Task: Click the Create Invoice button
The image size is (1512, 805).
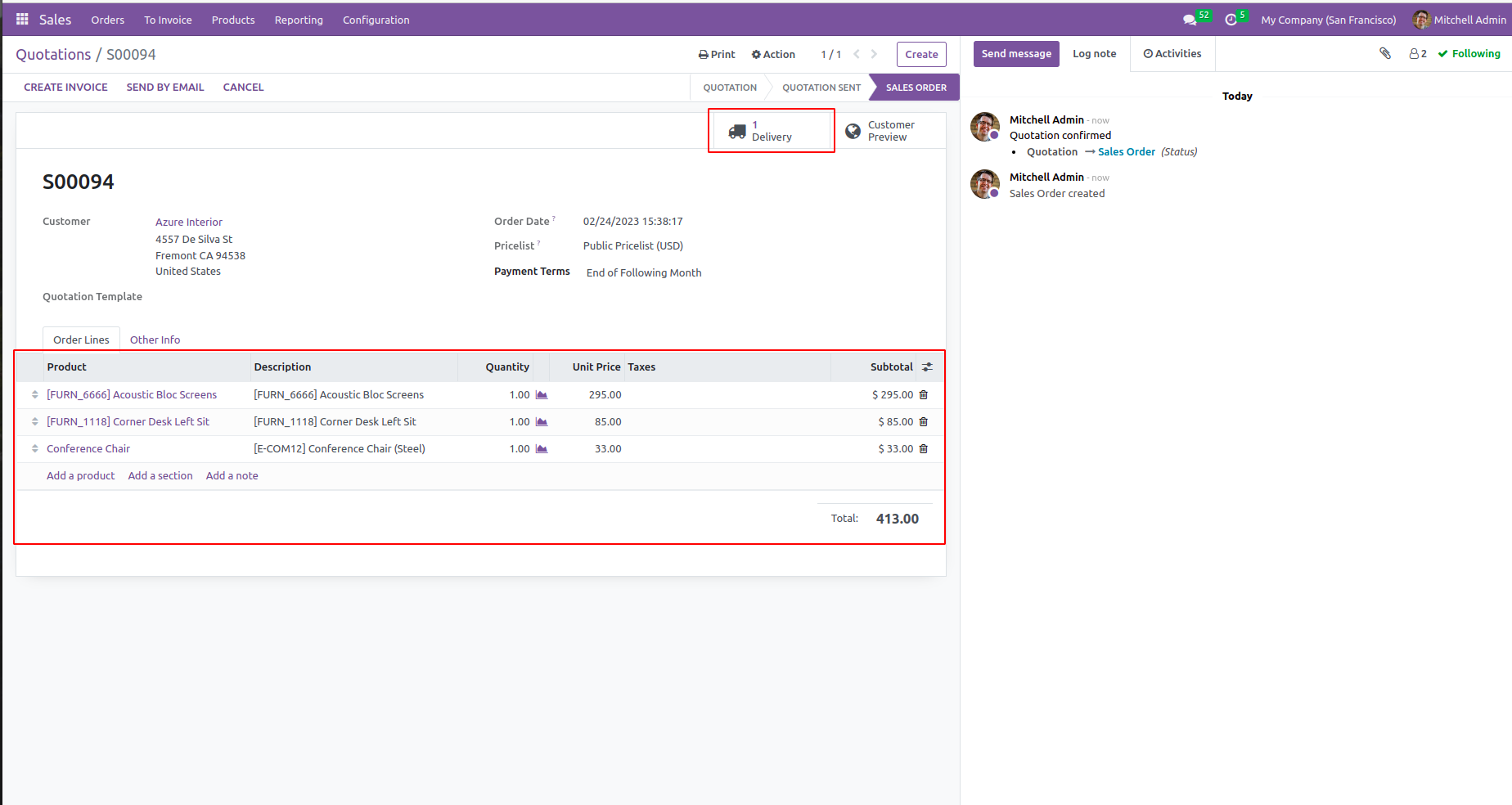Action: [x=65, y=88]
